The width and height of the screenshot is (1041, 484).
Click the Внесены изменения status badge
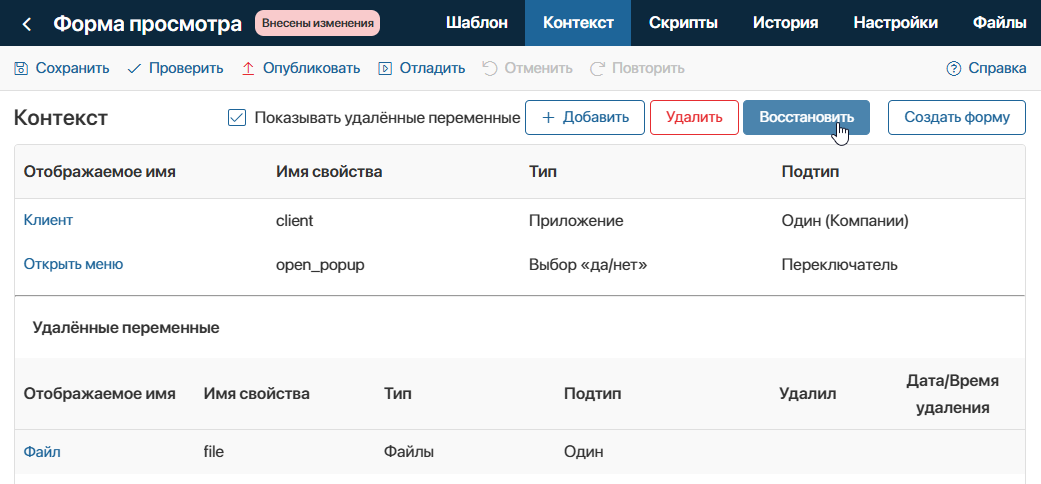pos(317,24)
